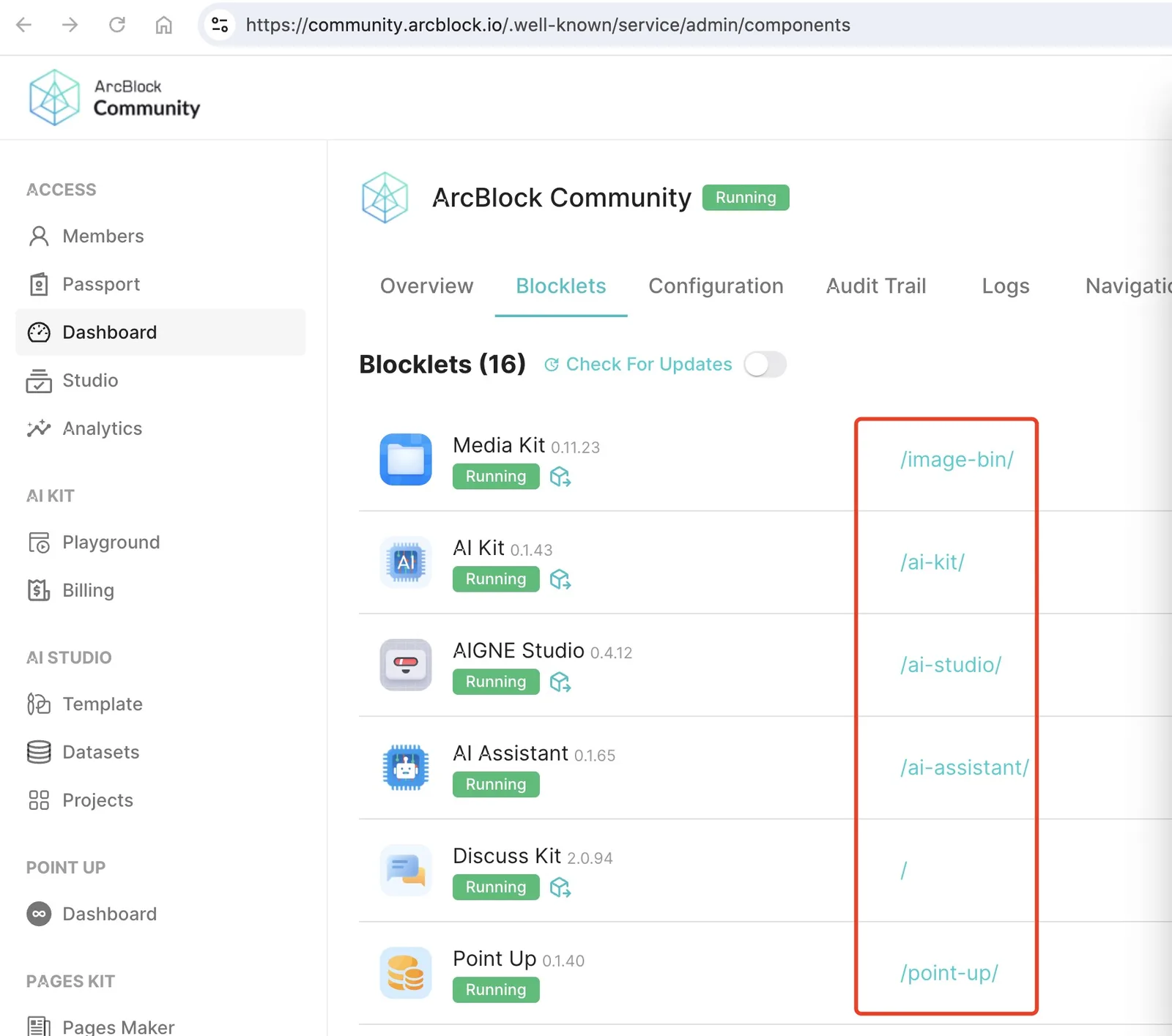Open the /ai-assistant/ path link
Image resolution: width=1172 pixels, height=1036 pixels.
point(965,767)
